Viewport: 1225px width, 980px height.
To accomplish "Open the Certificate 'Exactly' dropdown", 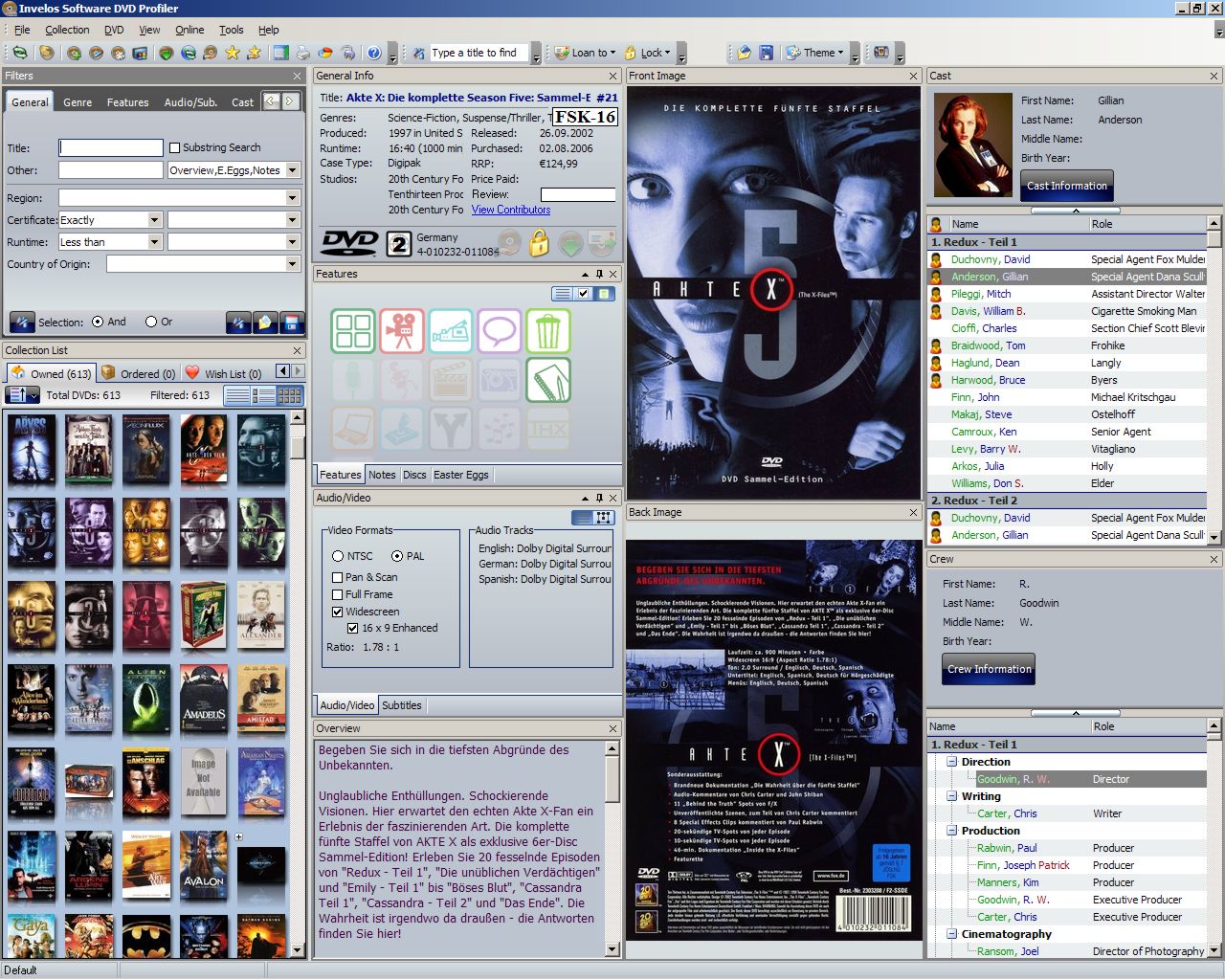I will (x=154, y=220).
